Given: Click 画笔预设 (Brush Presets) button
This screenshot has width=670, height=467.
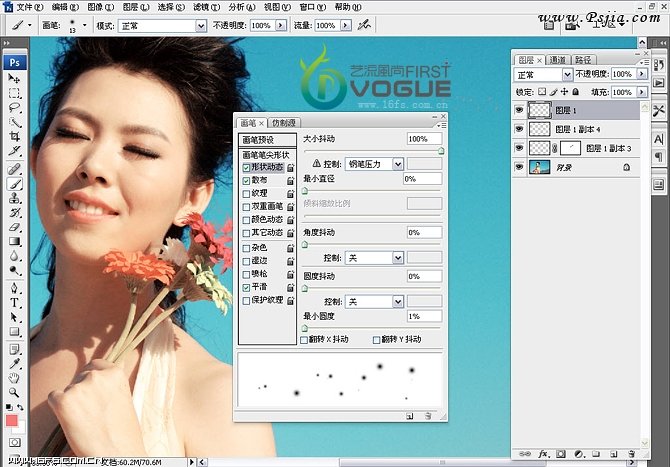Looking at the screenshot, I should [x=268, y=141].
